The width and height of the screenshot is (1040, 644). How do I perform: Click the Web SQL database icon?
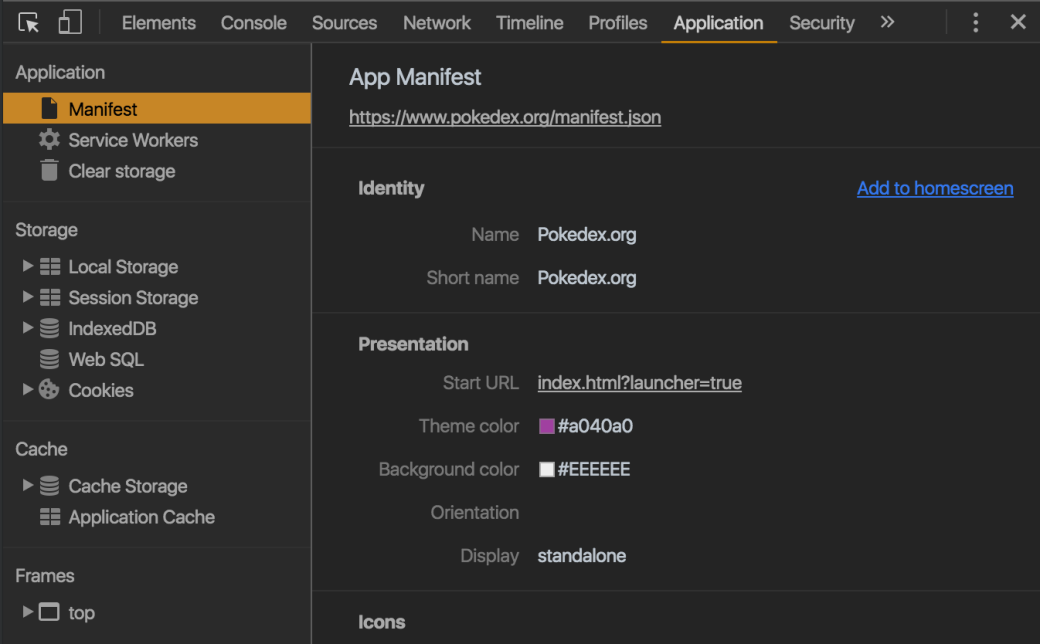[49, 359]
